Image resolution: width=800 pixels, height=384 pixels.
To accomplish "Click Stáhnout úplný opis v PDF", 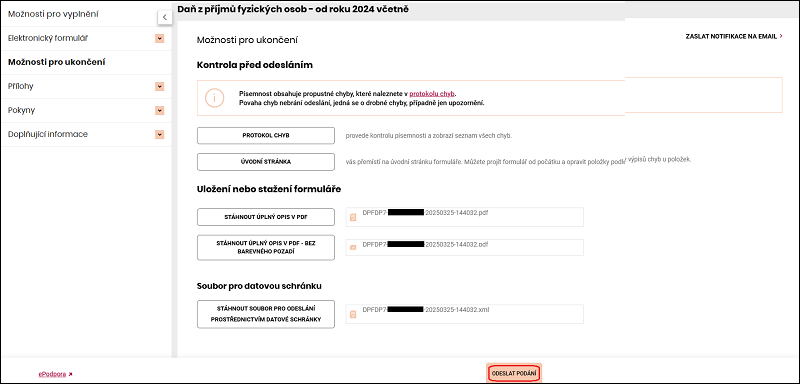I will coord(266,217).
